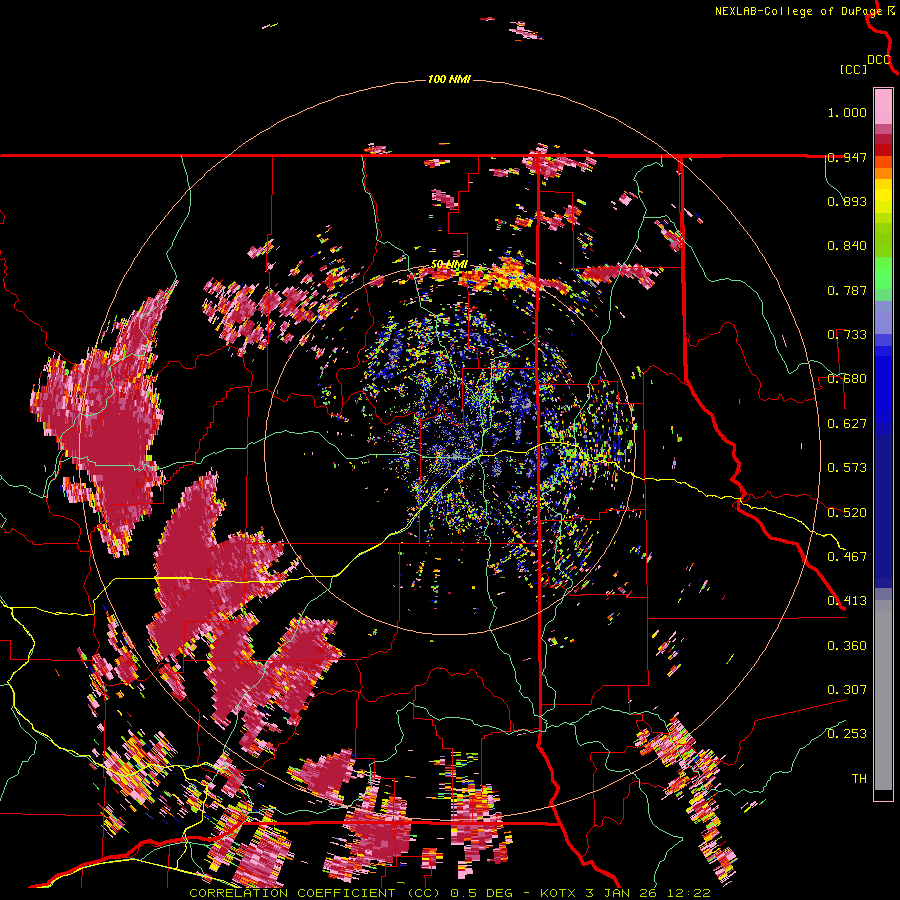
Task: Pick the gray band at color bar bottom
Action: [x=883, y=695]
